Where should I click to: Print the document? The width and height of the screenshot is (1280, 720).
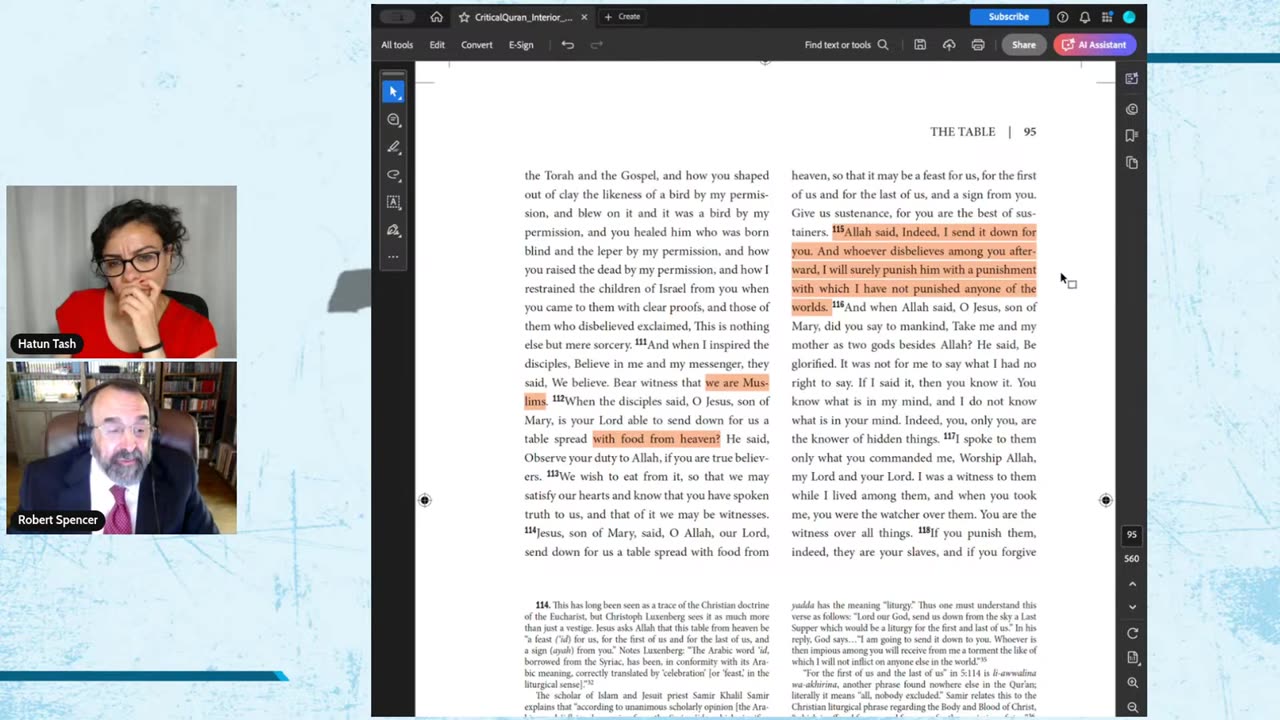click(978, 45)
